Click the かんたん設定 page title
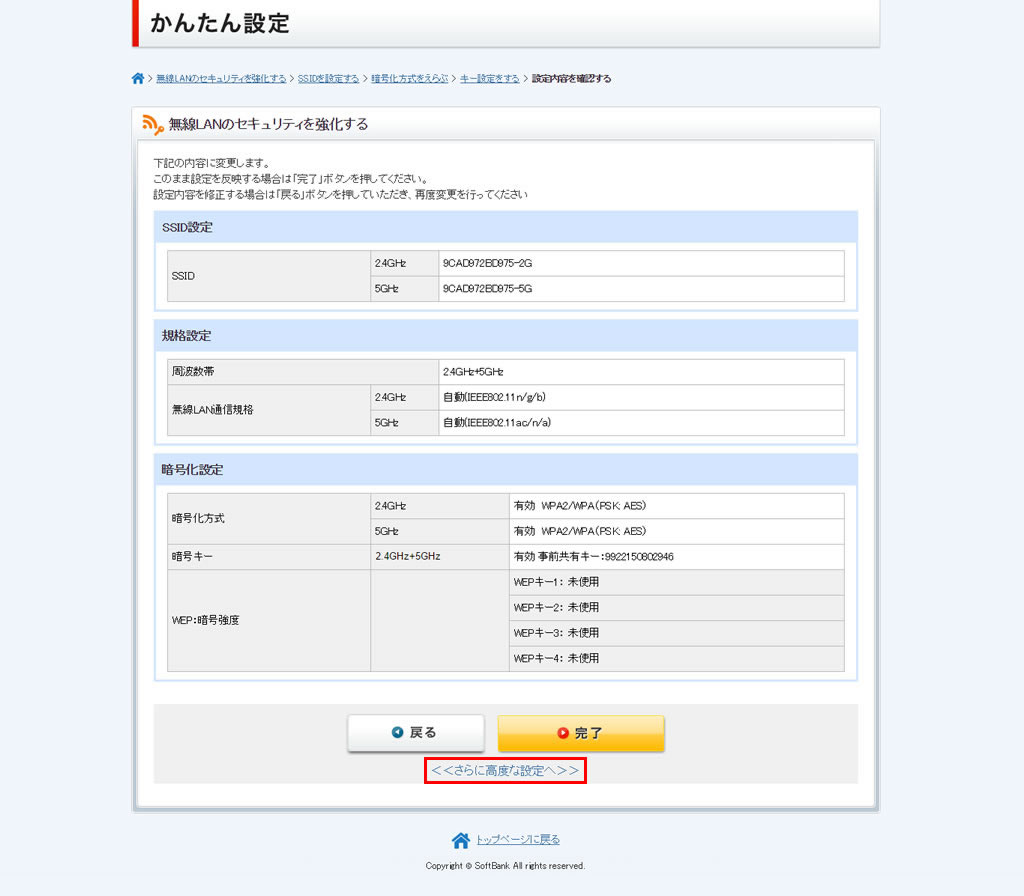The image size is (1024, 896). [x=220, y=23]
